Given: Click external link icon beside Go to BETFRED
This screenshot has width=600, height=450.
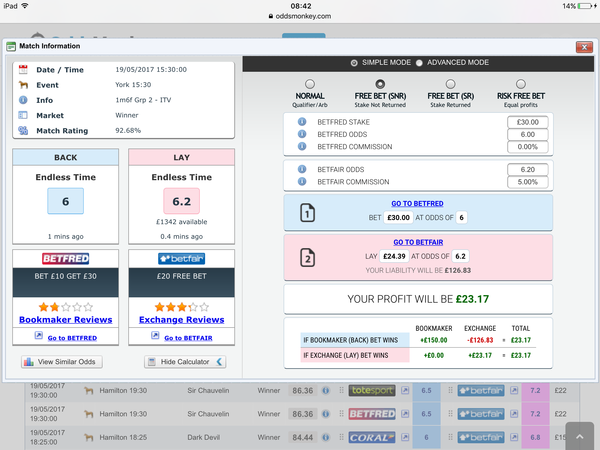Looking at the screenshot, I should [x=39, y=336].
